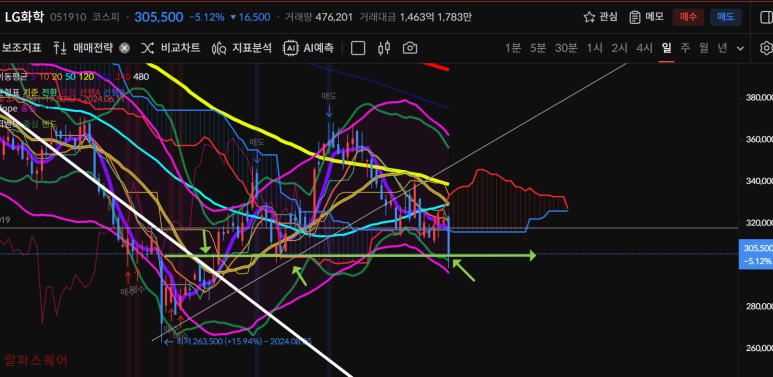Open 지표분석 indicator analysis
Viewport: 773px width, 377px height.
(242, 48)
